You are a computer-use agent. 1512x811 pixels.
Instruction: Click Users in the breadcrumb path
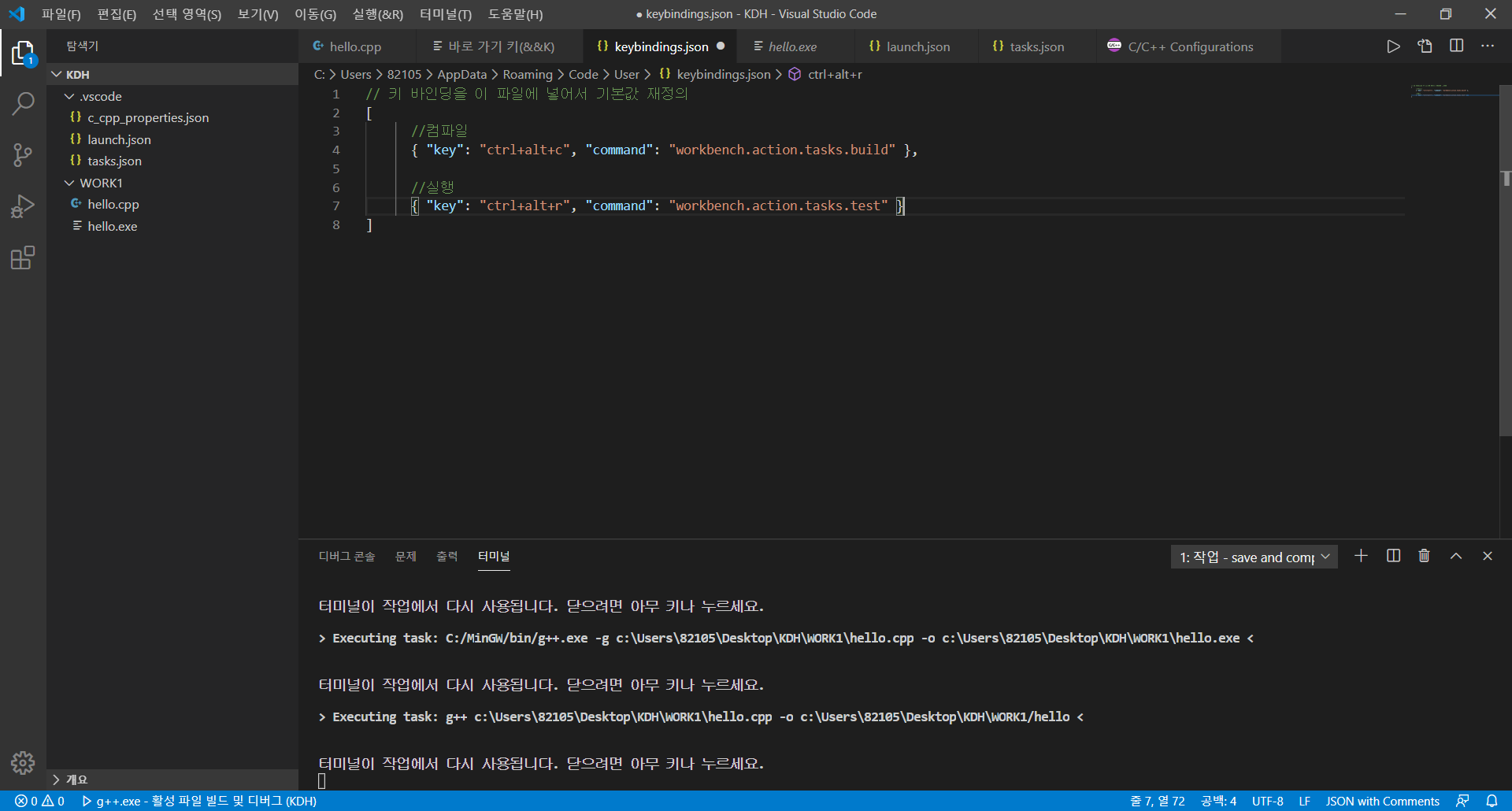tap(355, 74)
